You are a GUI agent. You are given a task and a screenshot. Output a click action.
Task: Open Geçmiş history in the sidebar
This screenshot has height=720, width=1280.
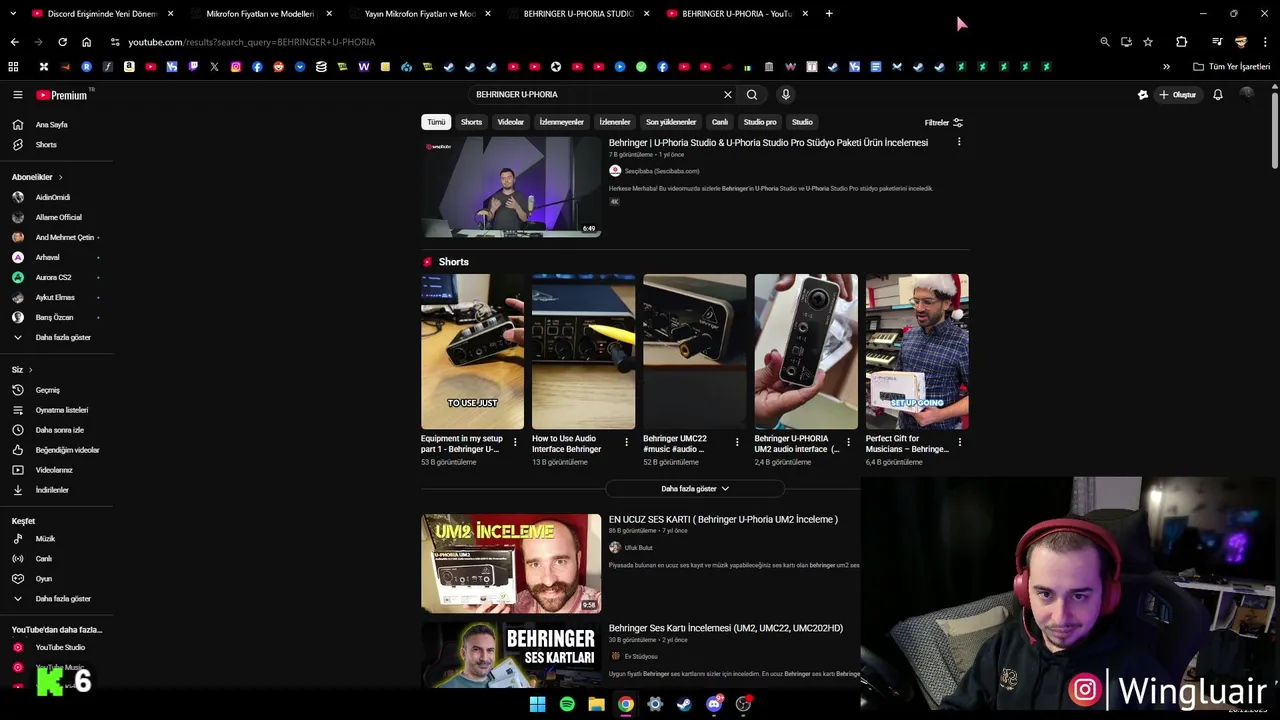tap(48, 390)
